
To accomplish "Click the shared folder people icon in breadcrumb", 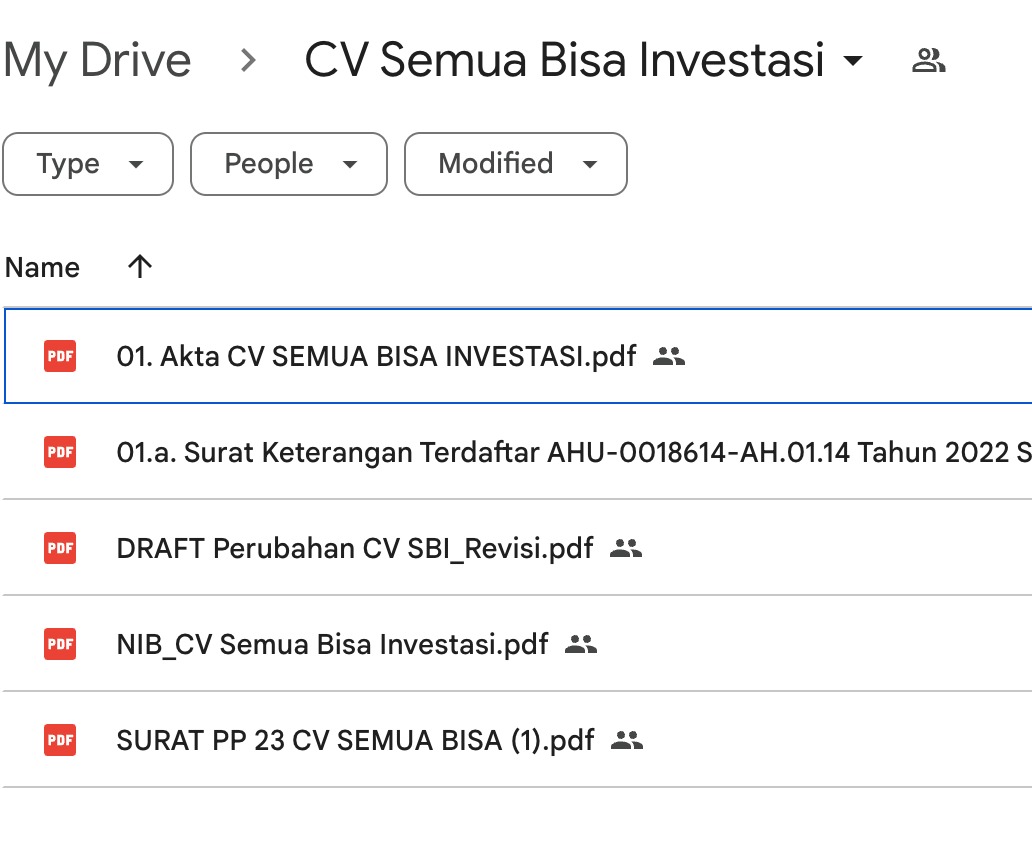I will 928,61.
